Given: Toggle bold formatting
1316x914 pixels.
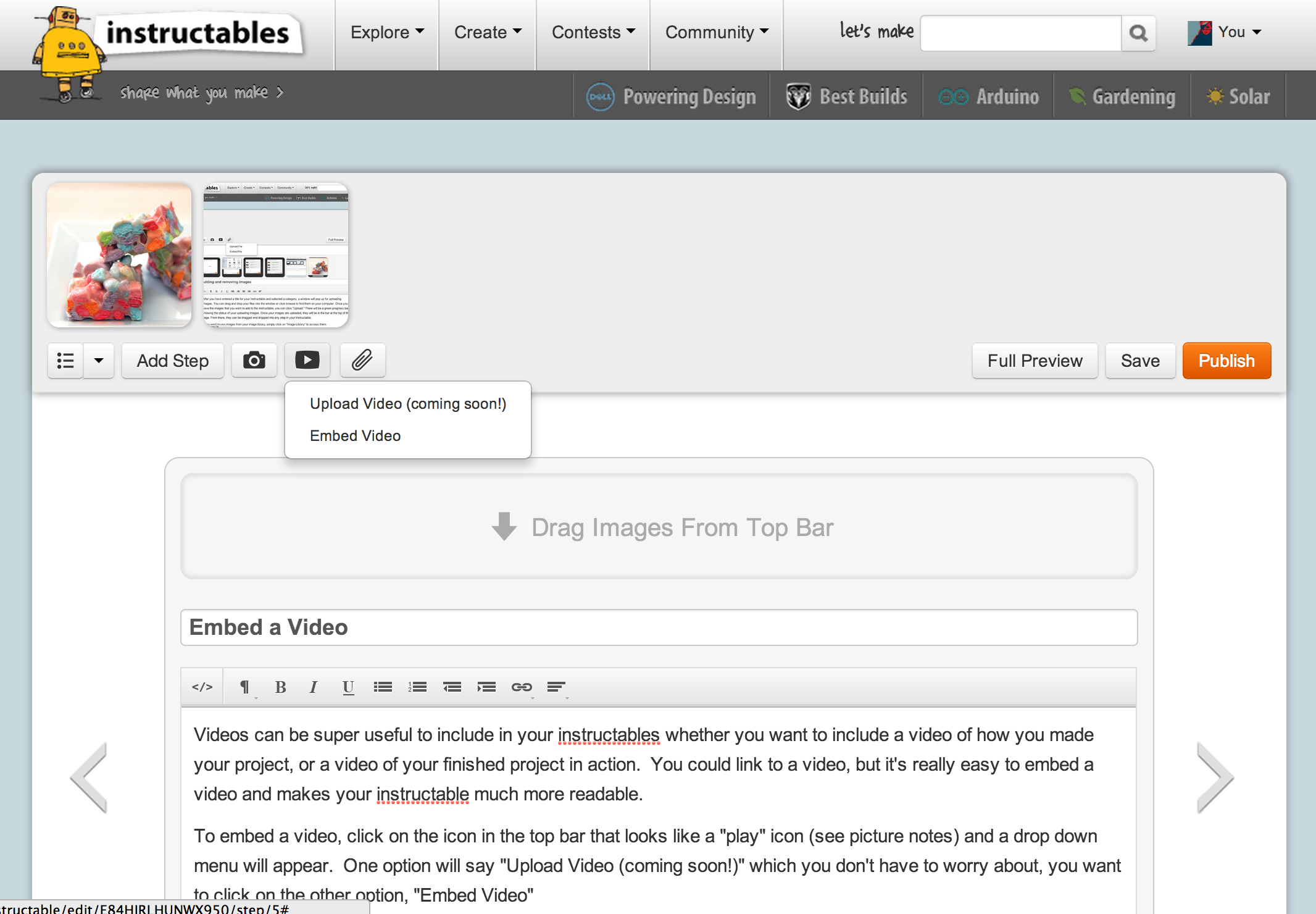Looking at the screenshot, I should [x=281, y=686].
